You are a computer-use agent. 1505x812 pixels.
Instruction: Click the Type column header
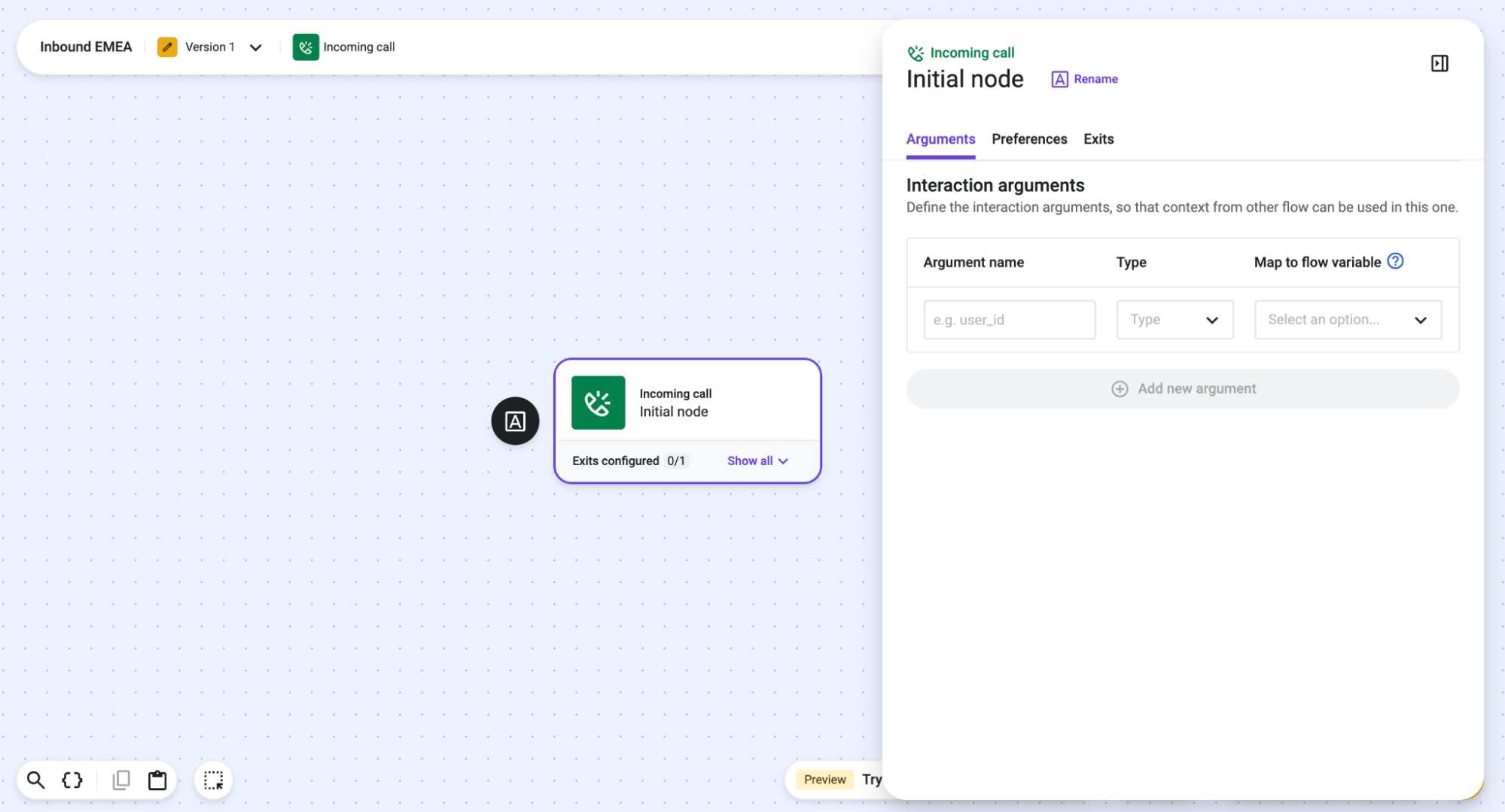coord(1131,262)
